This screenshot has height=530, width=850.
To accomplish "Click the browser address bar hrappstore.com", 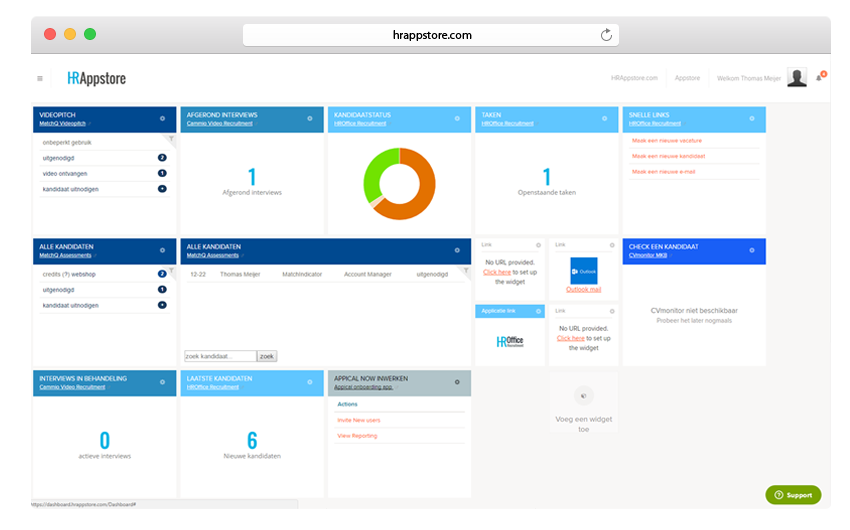I will coord(431,35).
